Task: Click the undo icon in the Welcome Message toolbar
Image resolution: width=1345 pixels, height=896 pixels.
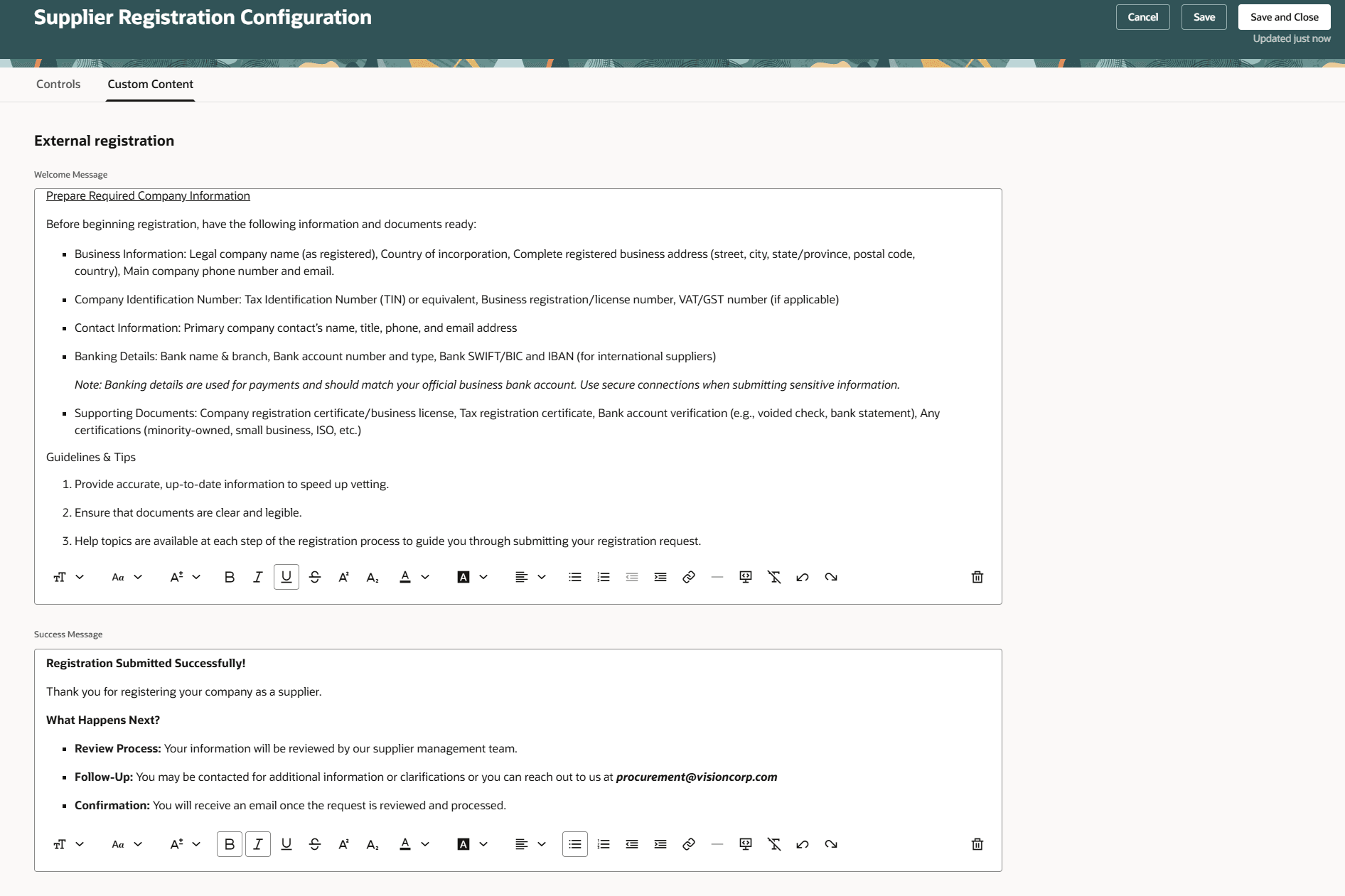Action: 803,577
